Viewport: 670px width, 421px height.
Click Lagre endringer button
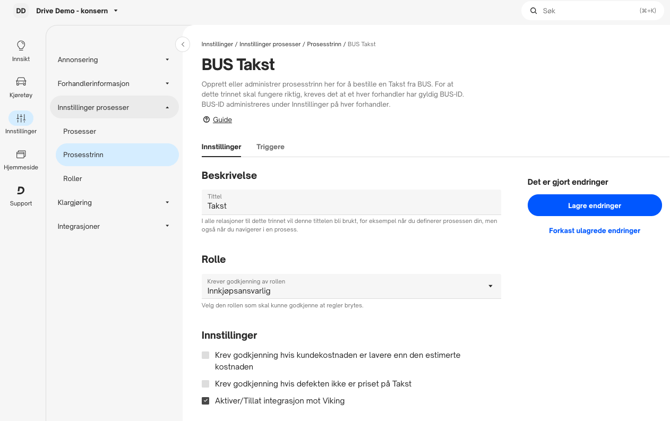[594, 206]
